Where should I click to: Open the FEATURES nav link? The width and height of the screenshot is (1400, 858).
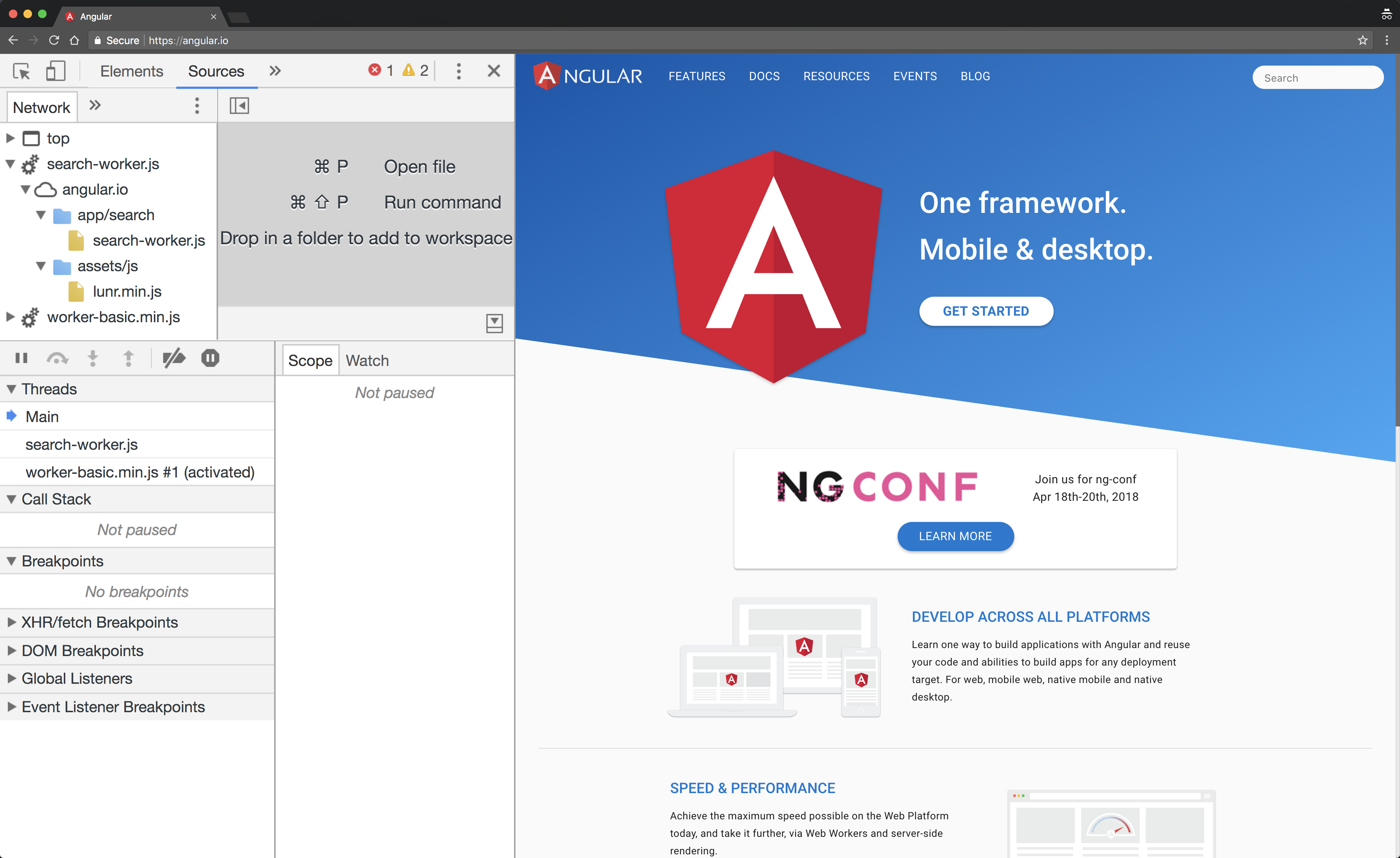tap(697, 76)
